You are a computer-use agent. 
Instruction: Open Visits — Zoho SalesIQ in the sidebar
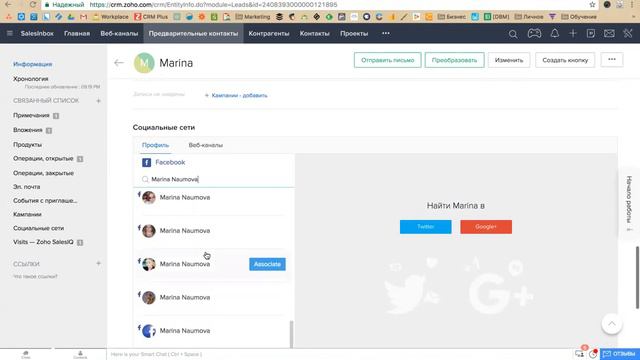43,242
